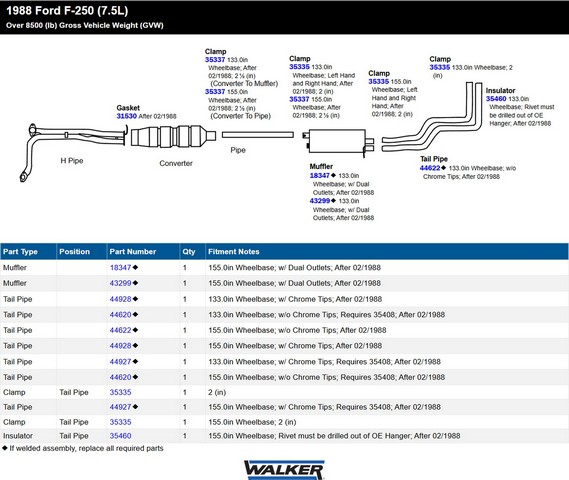Open muffler 43299 link below muffler drawing
This screenshot has width=569, height=480.
320,201
